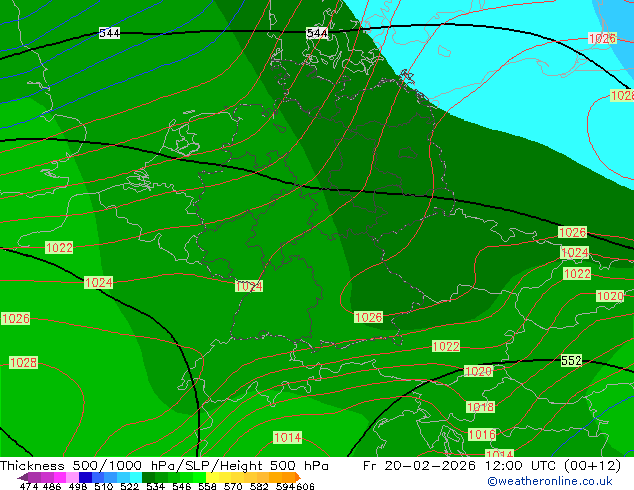Click the forecast date 'Fr 20-02-2026 12:00 UTC (00+12)'
Viewport: 634px width, 490px height.
tap(492, 466)
